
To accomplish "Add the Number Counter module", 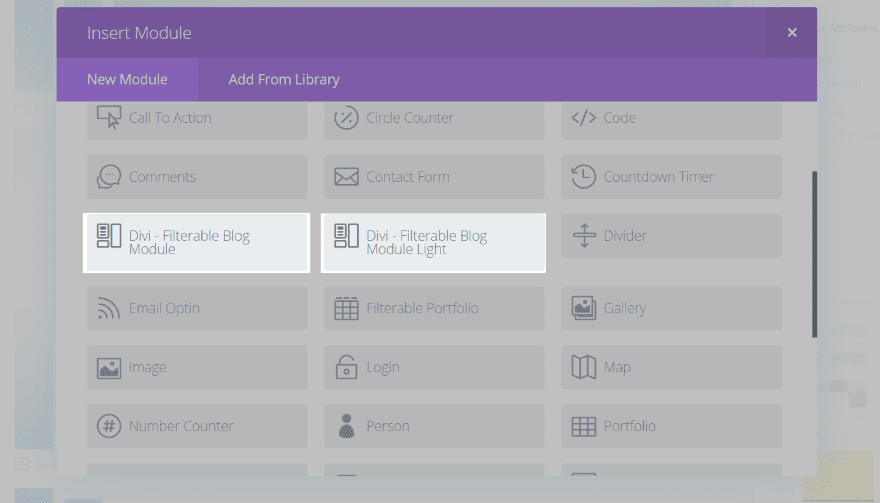I will click(x=197, y=426).
